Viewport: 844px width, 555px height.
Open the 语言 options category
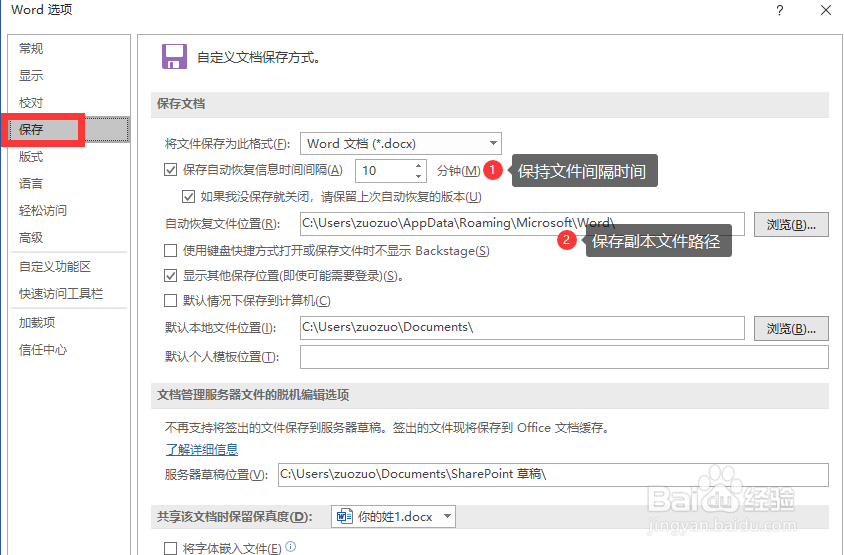pos(31,184)
